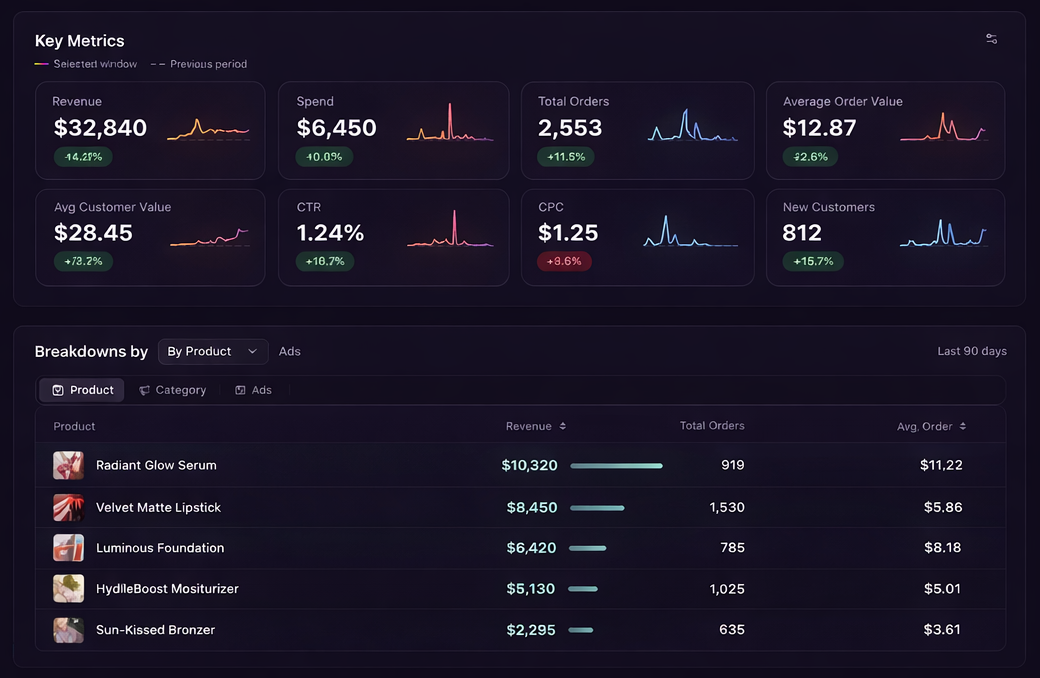Screen dimensions: 1040x678
Task: Open the metrics settings sliders icon
Action: pyautogui.click(x=991, y=38)
